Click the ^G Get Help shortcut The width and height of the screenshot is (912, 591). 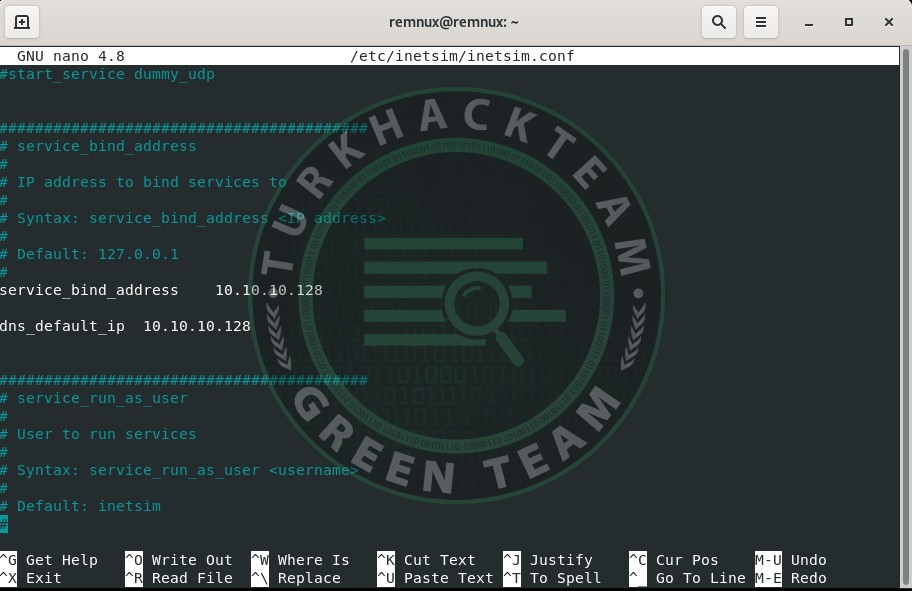pos(49,560)
